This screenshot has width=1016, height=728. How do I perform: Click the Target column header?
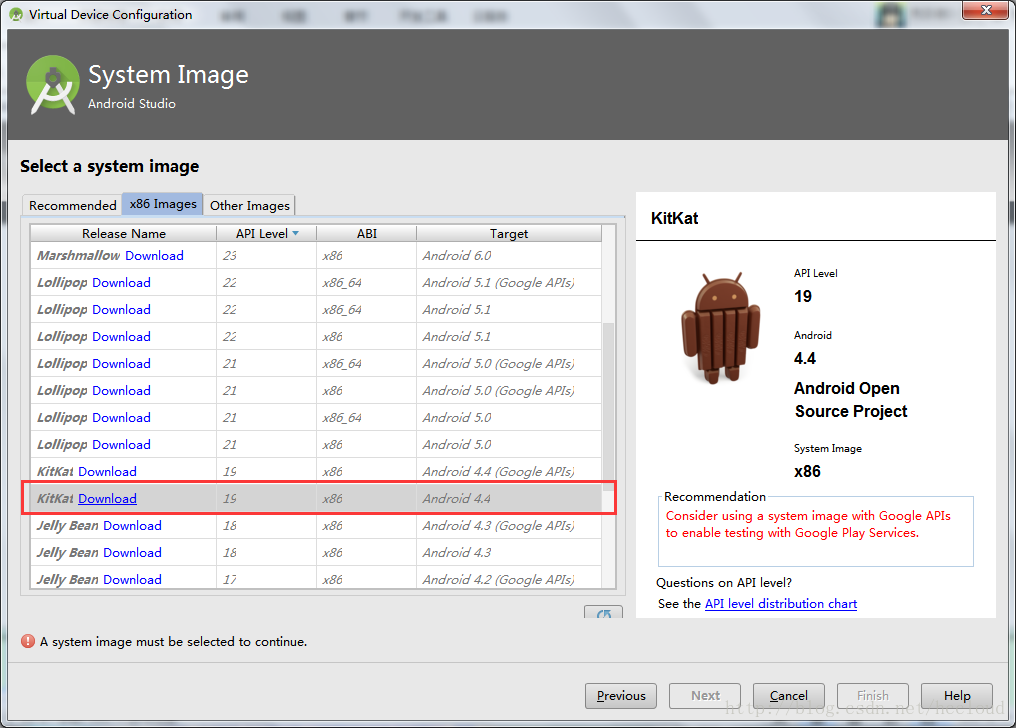509,233
